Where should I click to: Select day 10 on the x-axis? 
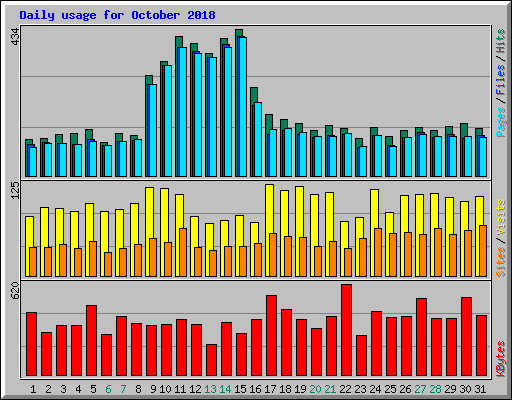click(x=165, y=389)
